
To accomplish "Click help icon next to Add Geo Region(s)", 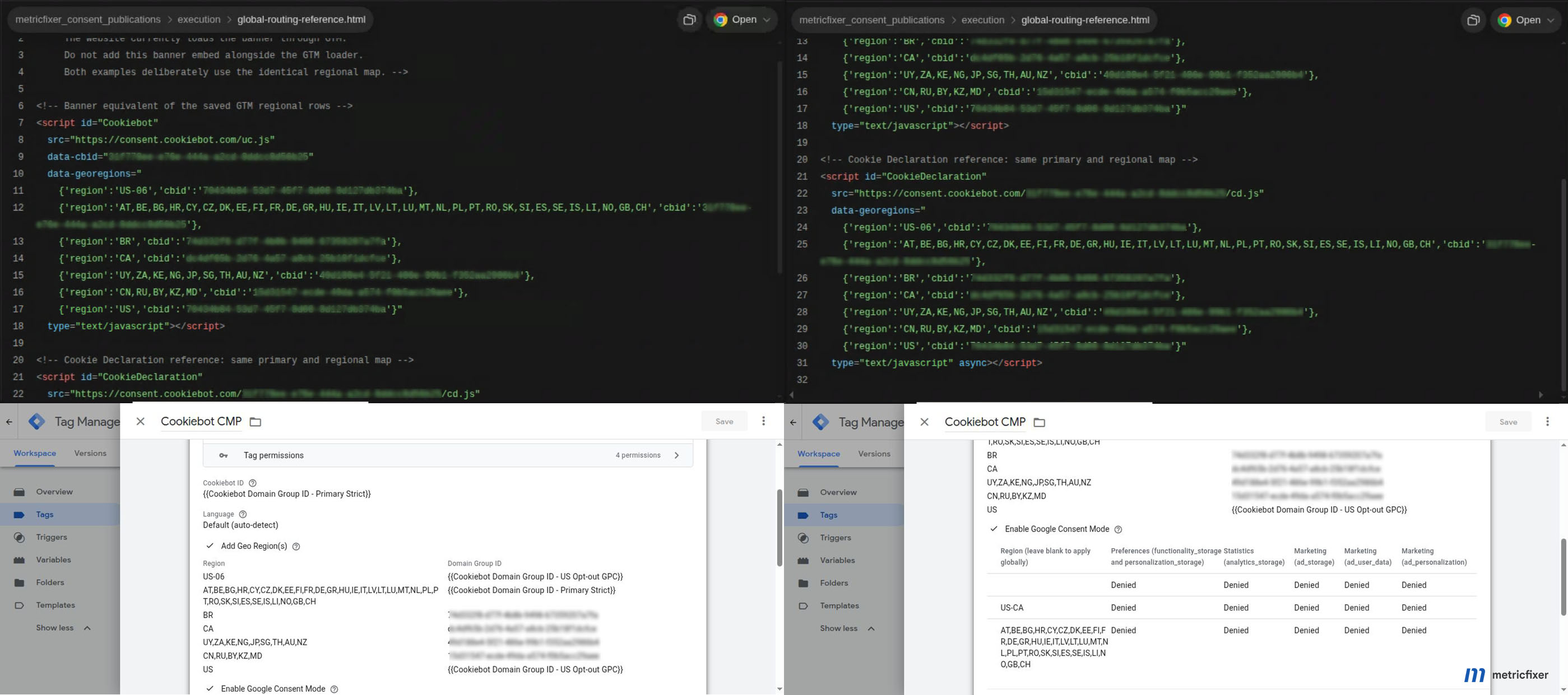I will [x=296, y=547].
